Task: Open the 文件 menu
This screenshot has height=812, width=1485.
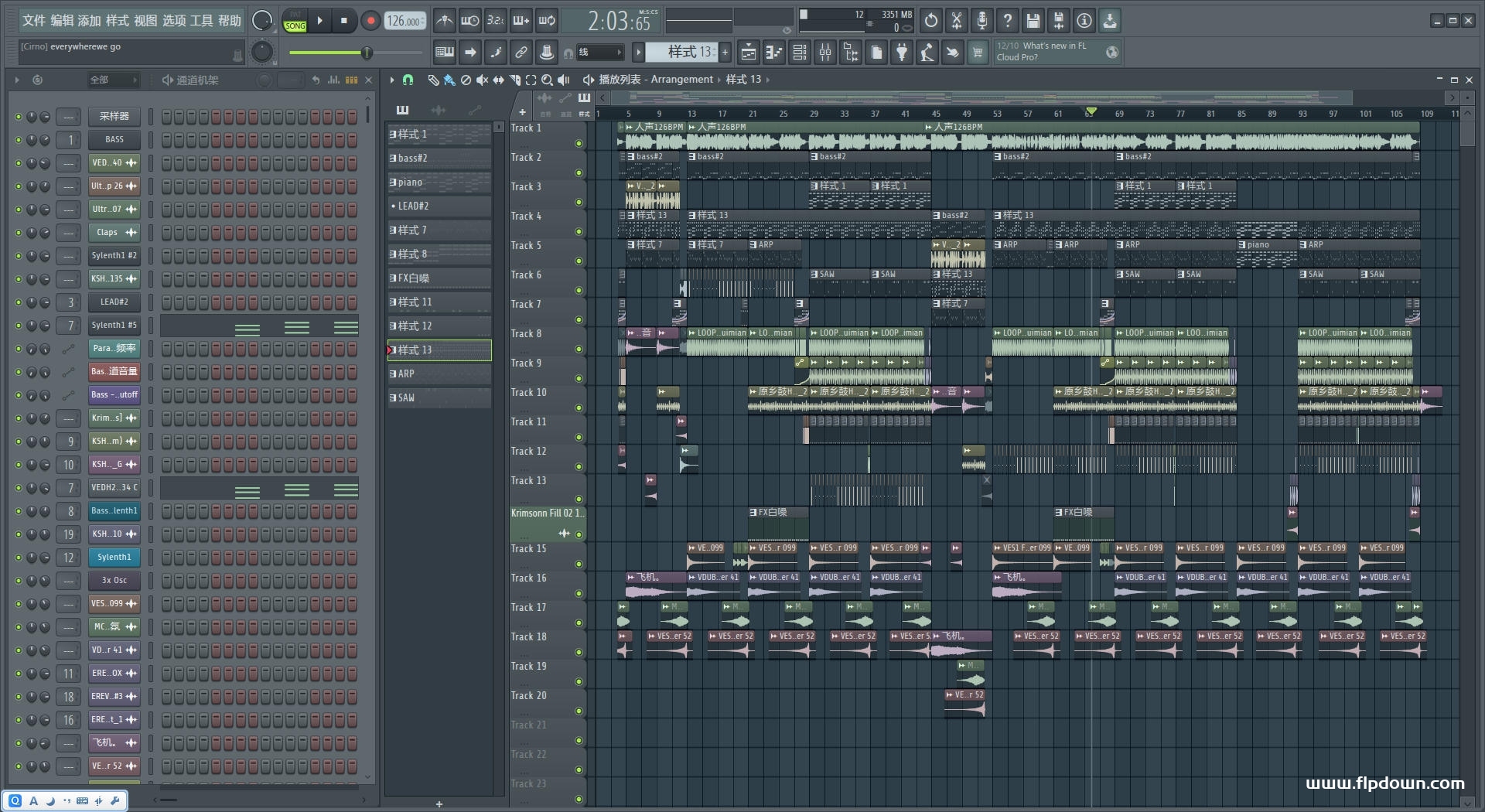Action: coord(33,21)
